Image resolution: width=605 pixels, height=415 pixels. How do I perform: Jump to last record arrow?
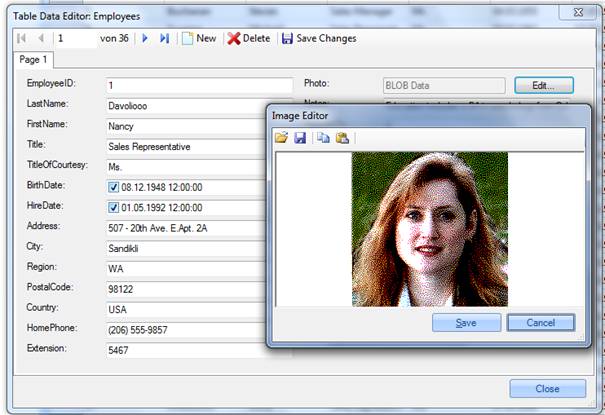[x=165, y=38]
